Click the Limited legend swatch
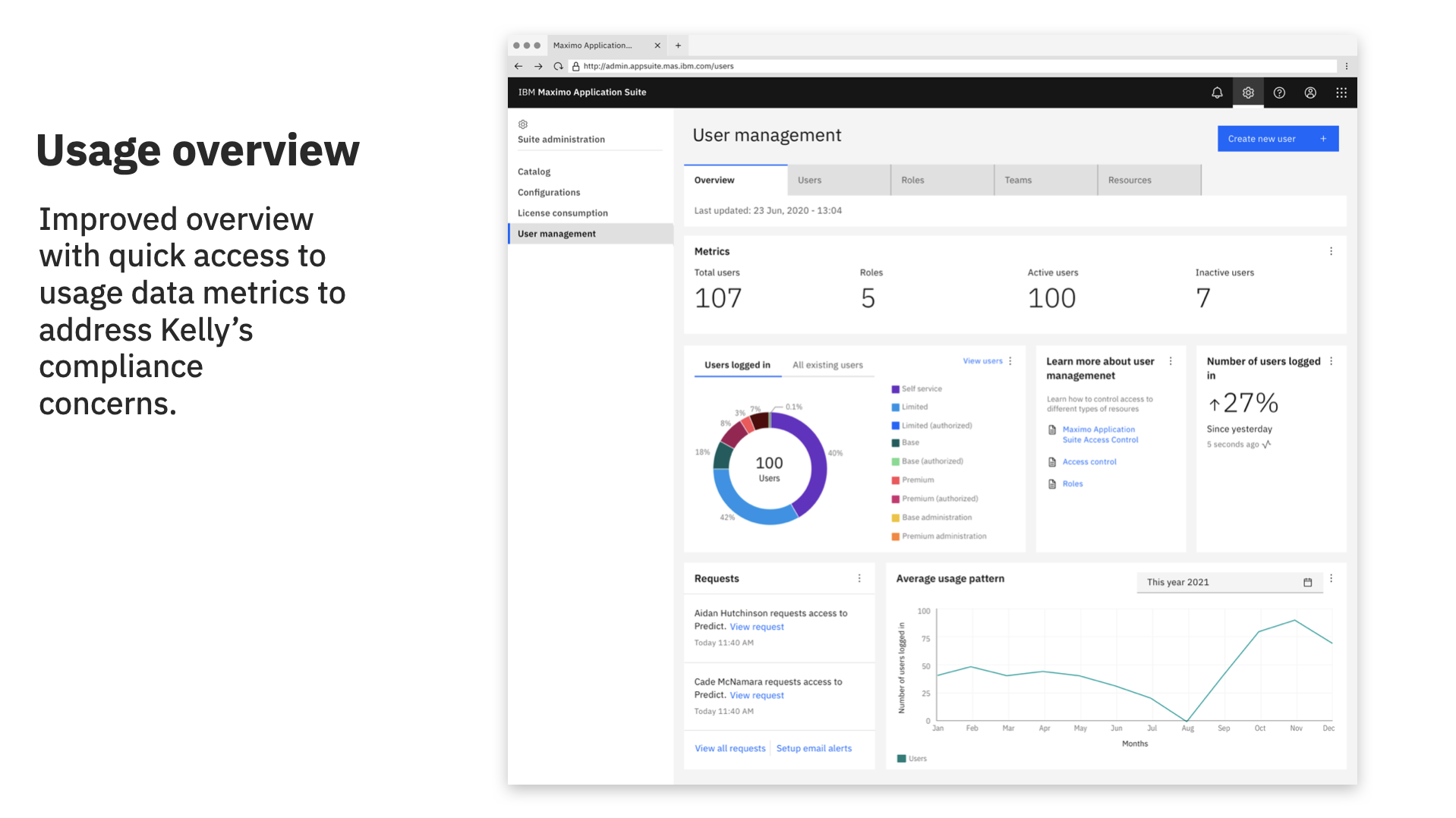 point(896,407)
